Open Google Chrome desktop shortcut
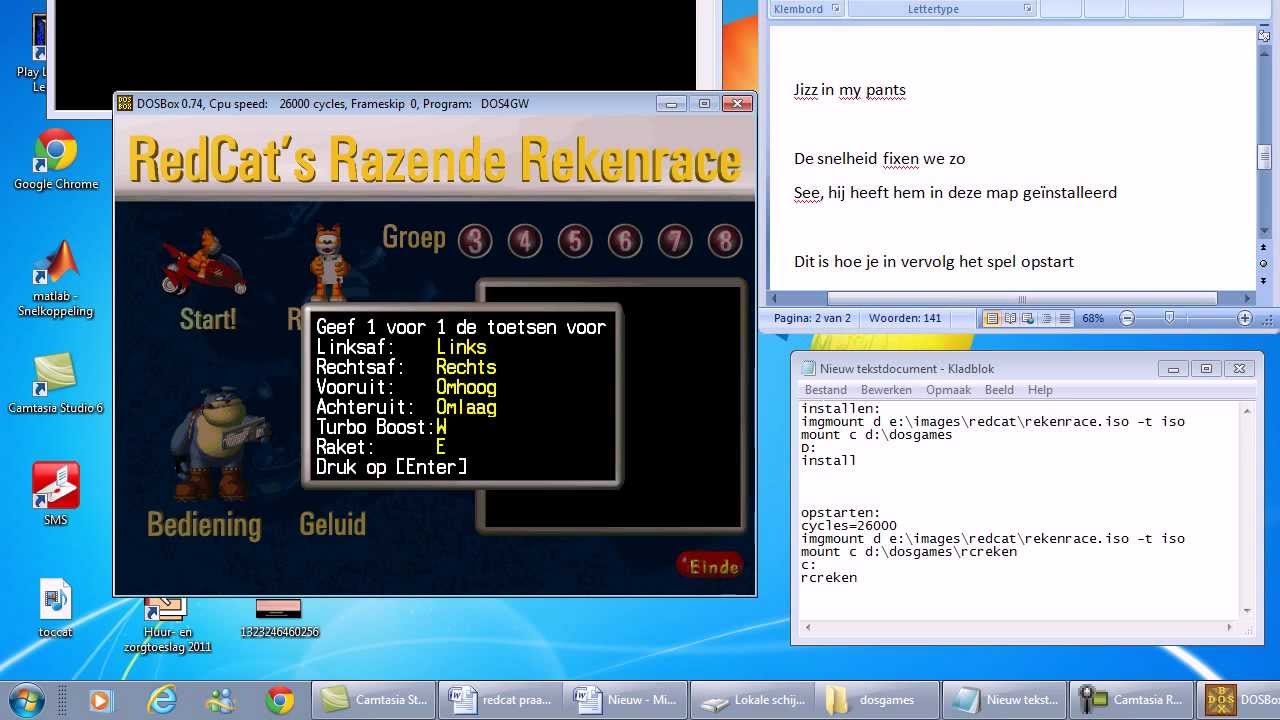The width and height of the screenshot is (1280, 720). click(x=56, y=160)
